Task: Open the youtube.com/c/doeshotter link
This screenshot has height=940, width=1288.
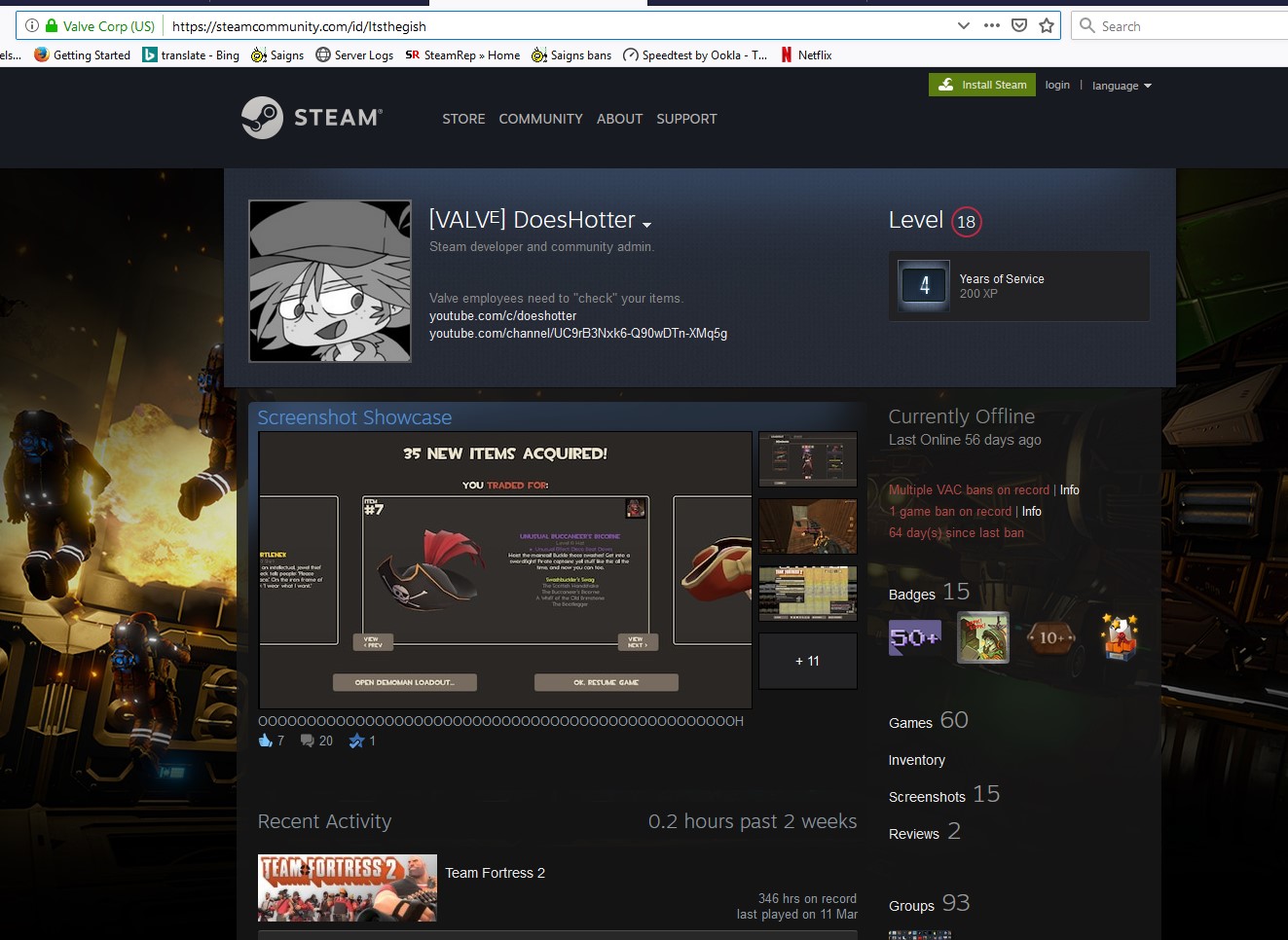Action: tap(502, 316)
